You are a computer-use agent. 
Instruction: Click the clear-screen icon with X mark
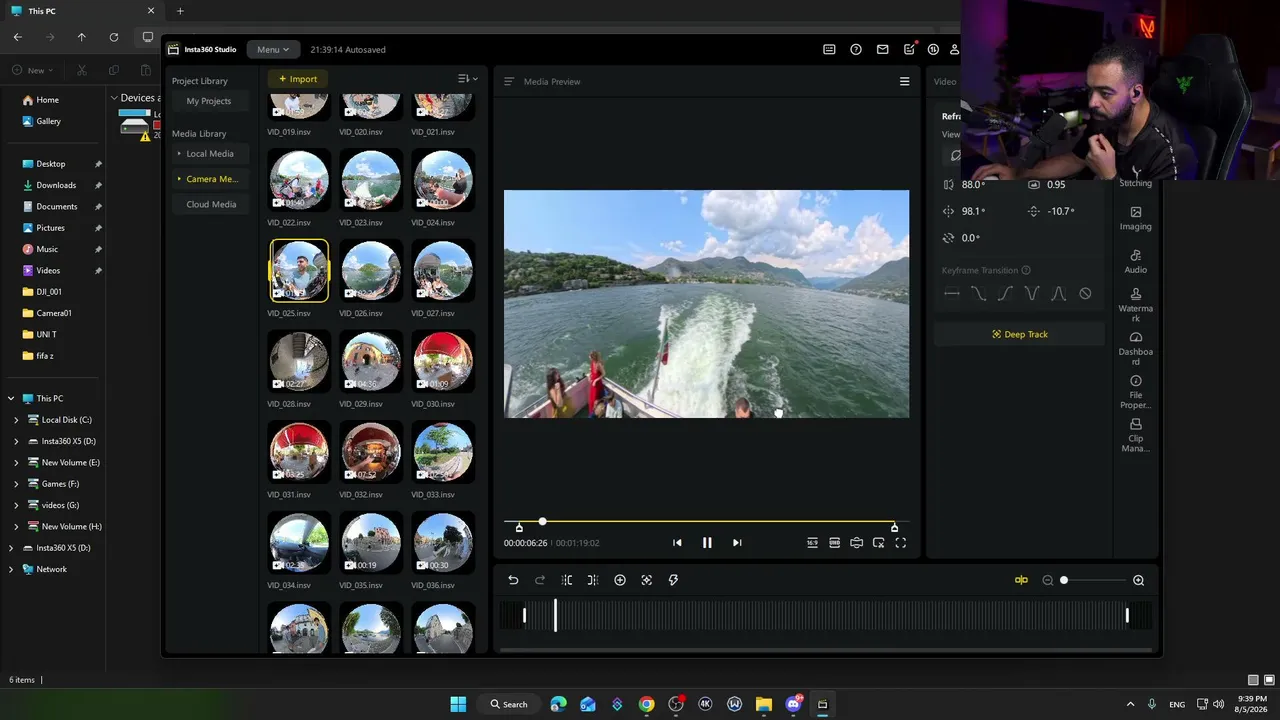point(878,543)
